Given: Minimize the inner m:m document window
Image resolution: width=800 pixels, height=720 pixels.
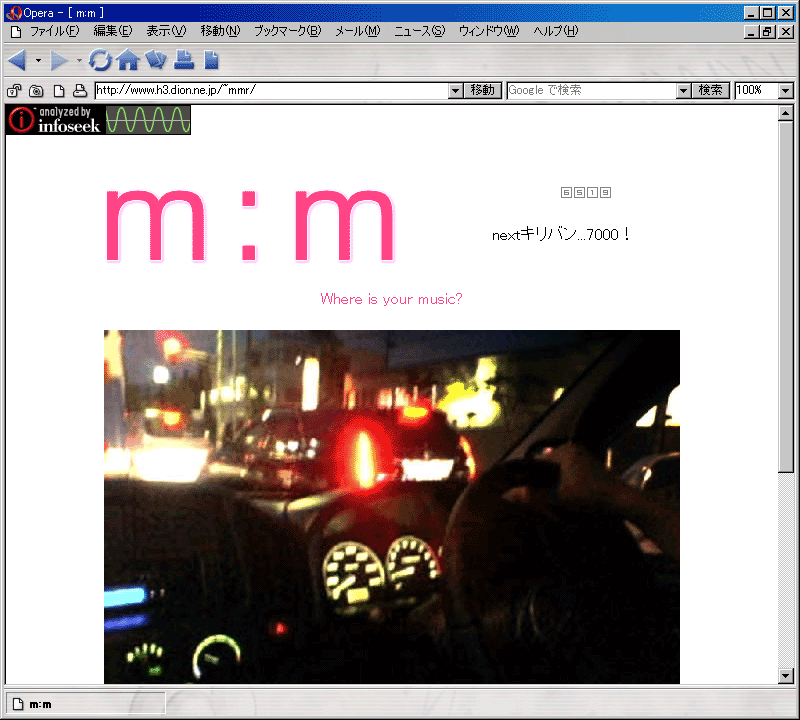Looking at the screenshot, I should pyautogui.click(x=750, y=32).
